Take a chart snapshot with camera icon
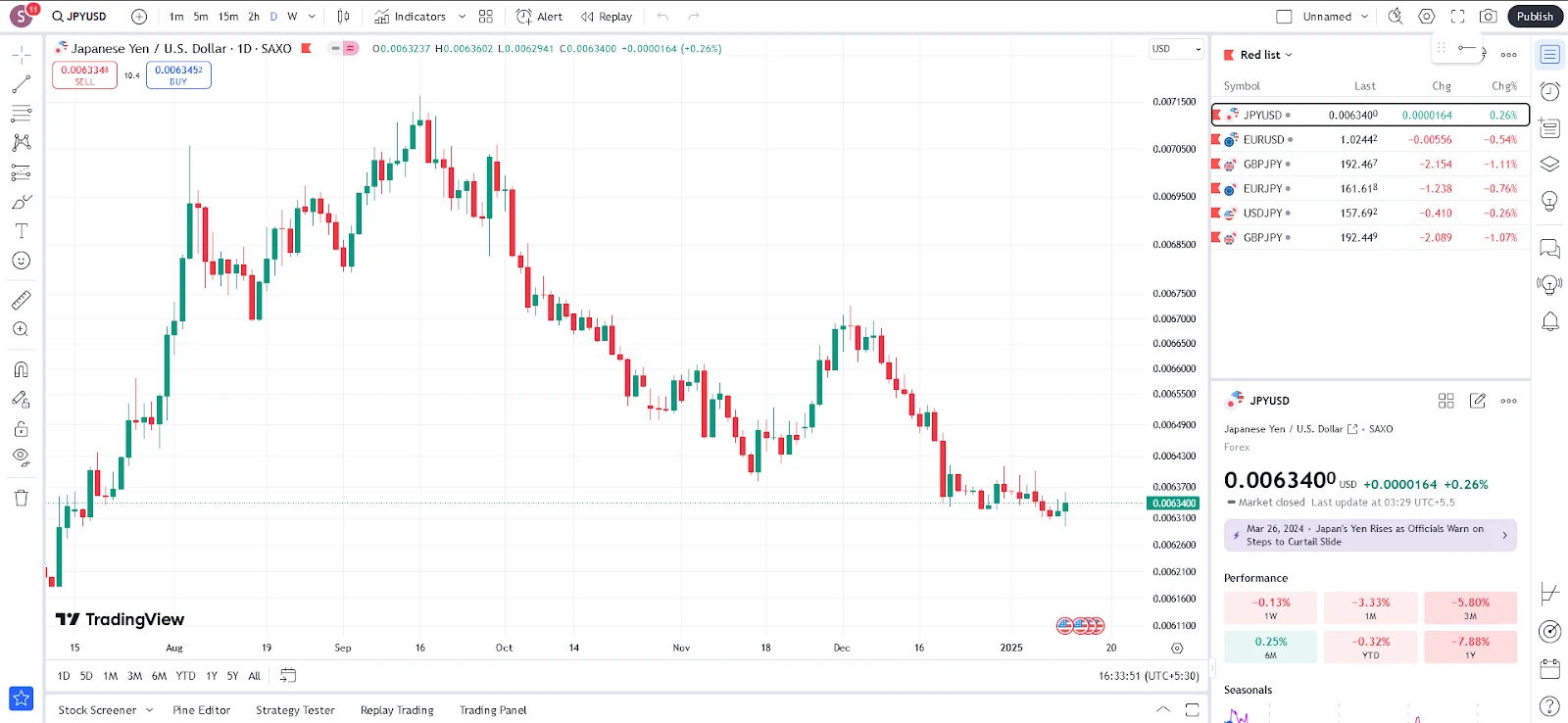1568x723 pixels. click(x=1489, y=17)
